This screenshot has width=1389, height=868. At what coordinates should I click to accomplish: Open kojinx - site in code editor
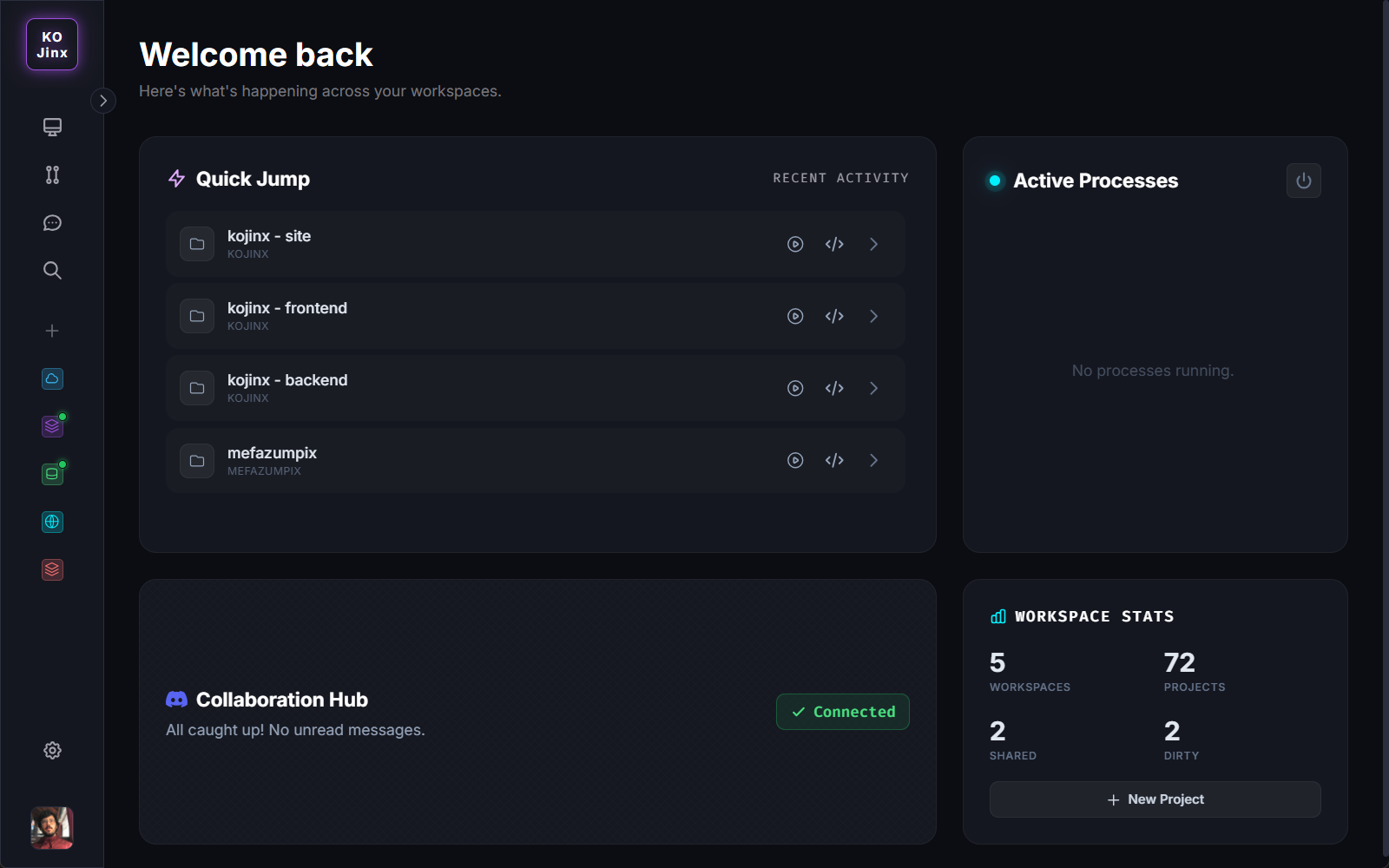[x=834, y=244]
